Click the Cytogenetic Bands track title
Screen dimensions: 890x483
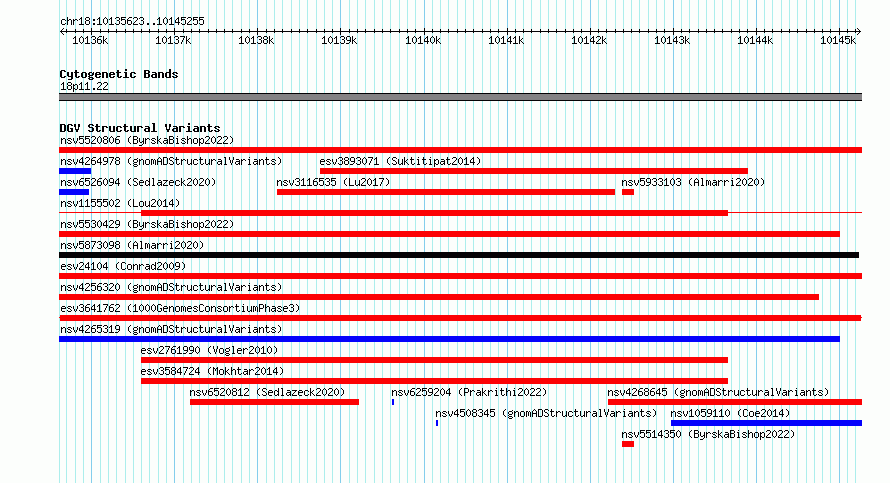pos(119,74)
